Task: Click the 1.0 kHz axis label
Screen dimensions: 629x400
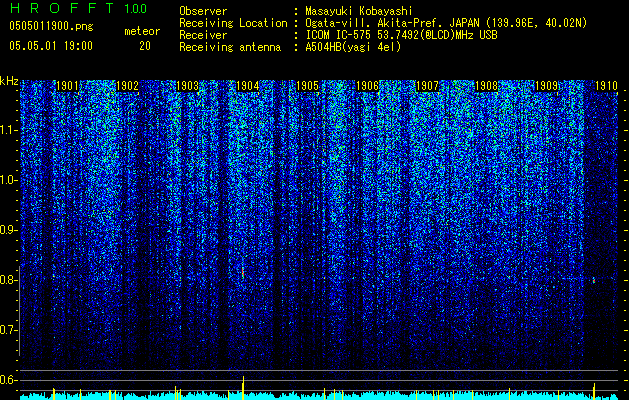Action: click(x=9, y=180)
